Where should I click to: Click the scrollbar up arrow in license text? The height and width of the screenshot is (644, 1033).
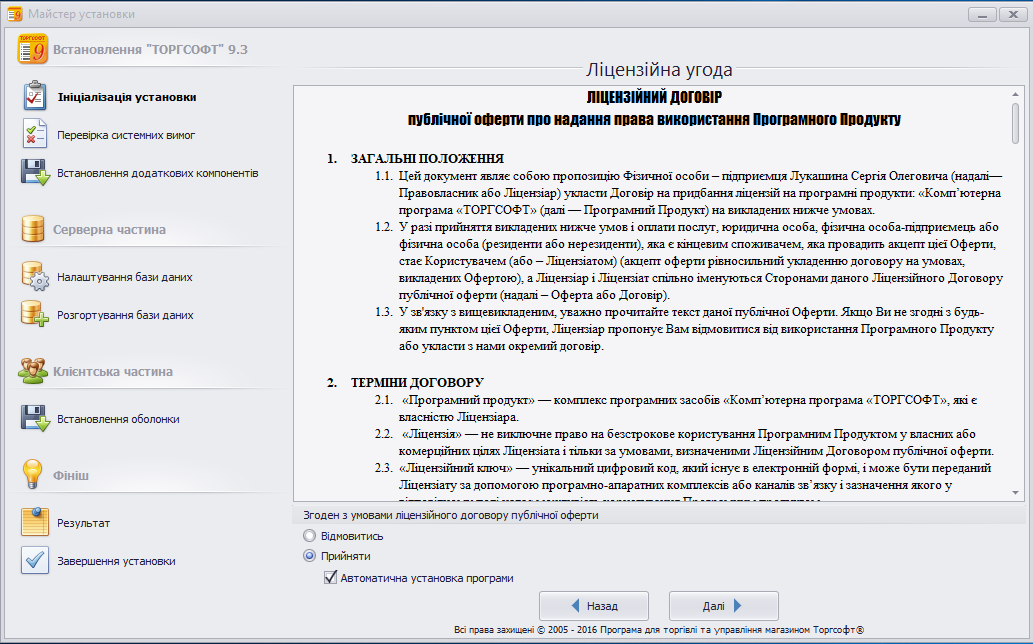pos(1015,93)
